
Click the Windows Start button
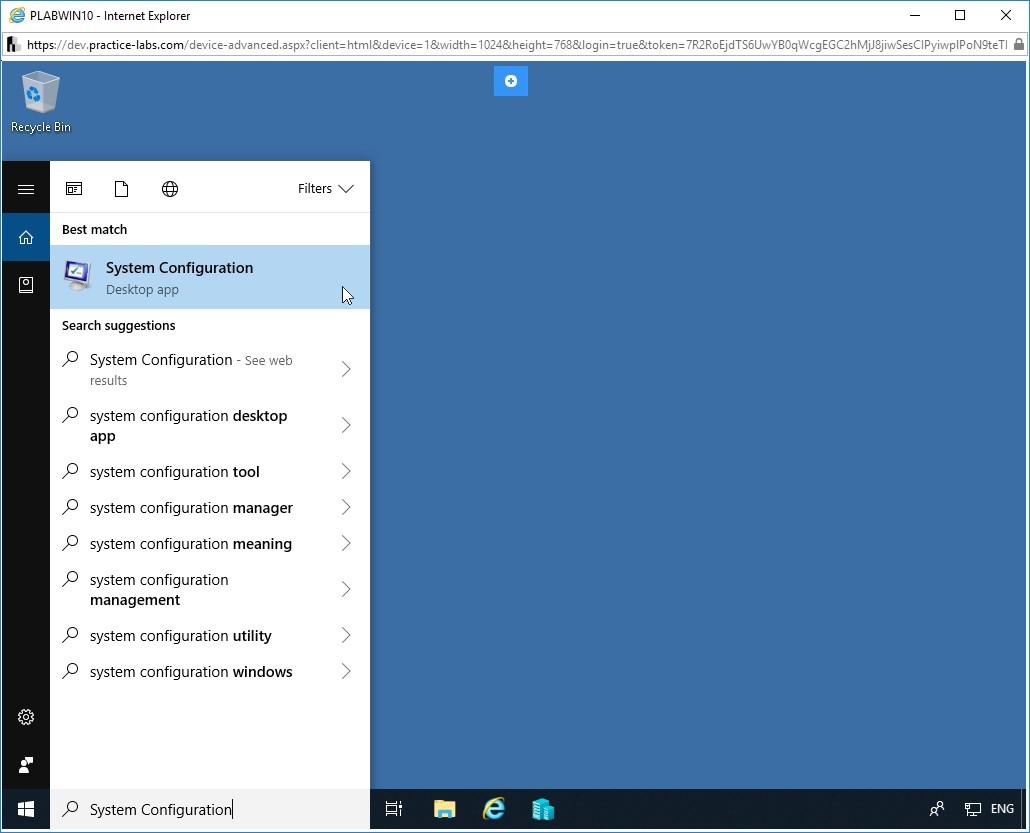pos(26,809)
